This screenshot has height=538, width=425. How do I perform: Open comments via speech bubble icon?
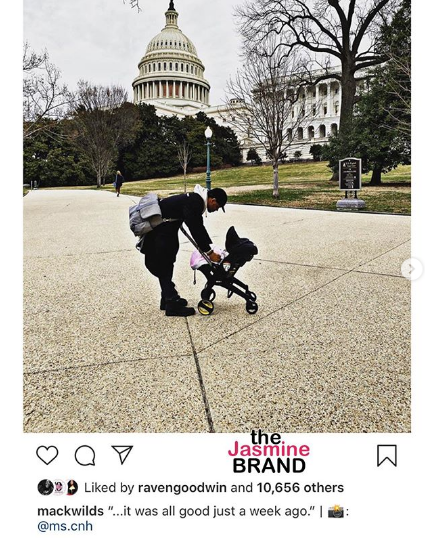[85, 455]
